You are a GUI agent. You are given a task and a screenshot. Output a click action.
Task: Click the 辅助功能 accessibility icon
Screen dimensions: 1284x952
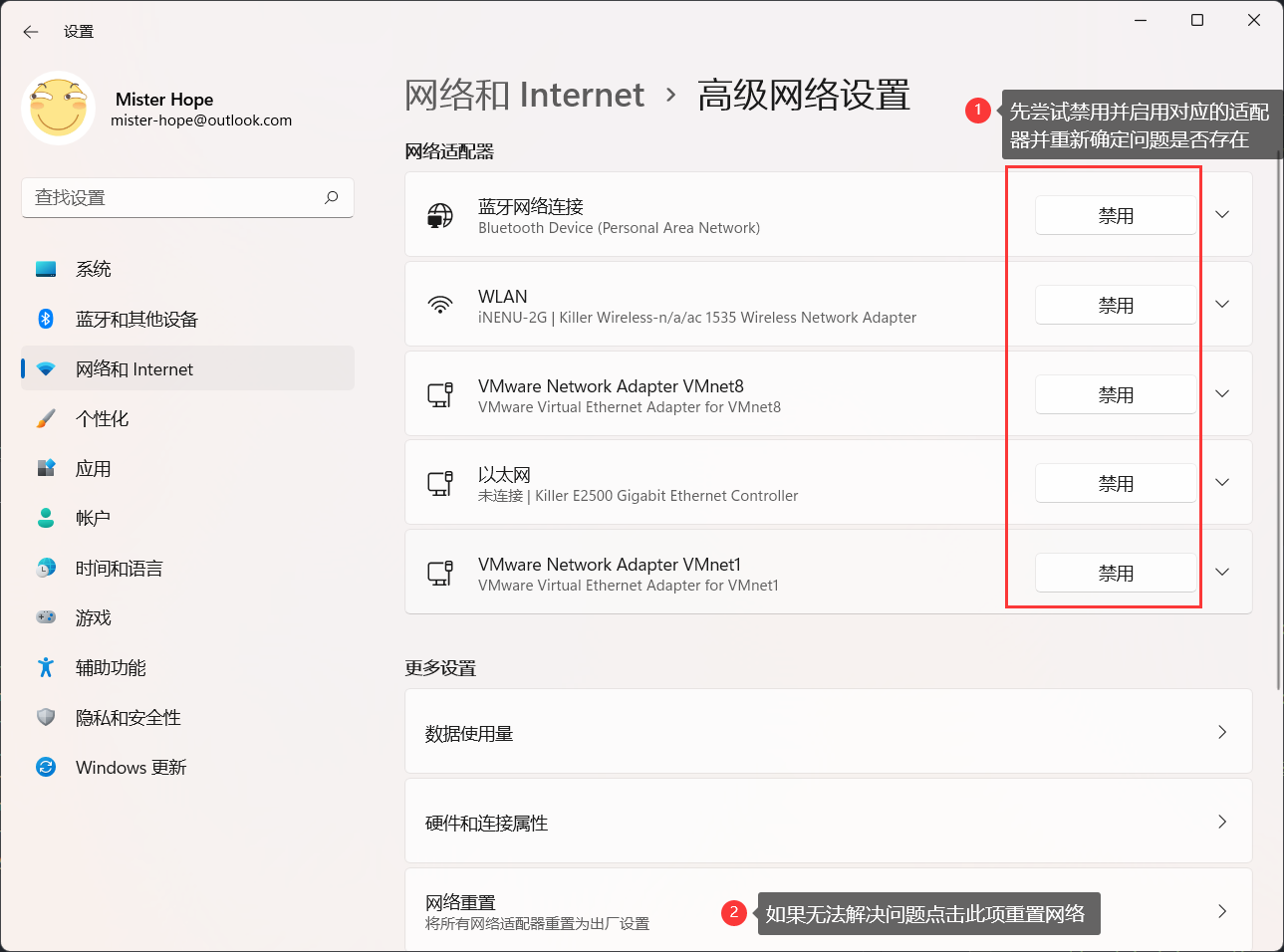(46, 667)
